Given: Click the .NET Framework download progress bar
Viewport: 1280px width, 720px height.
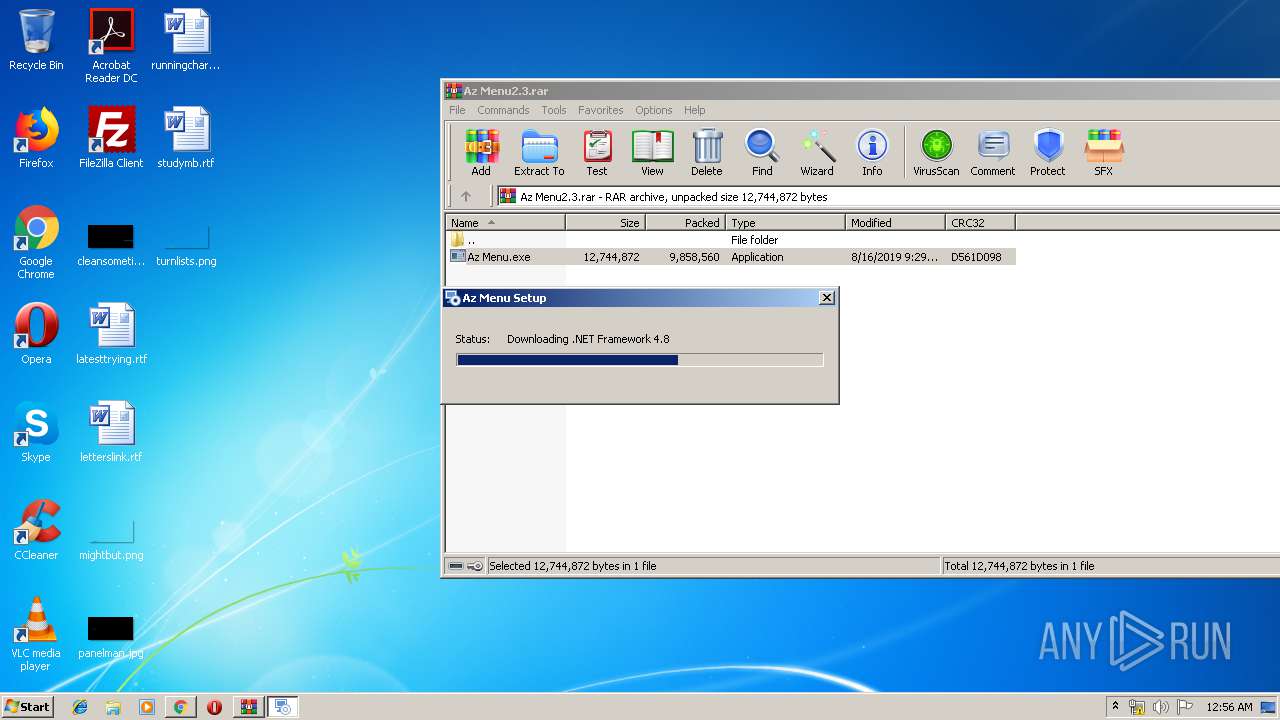Looking at the screenshot, I should pyautogui.click(x=640, y=360).
